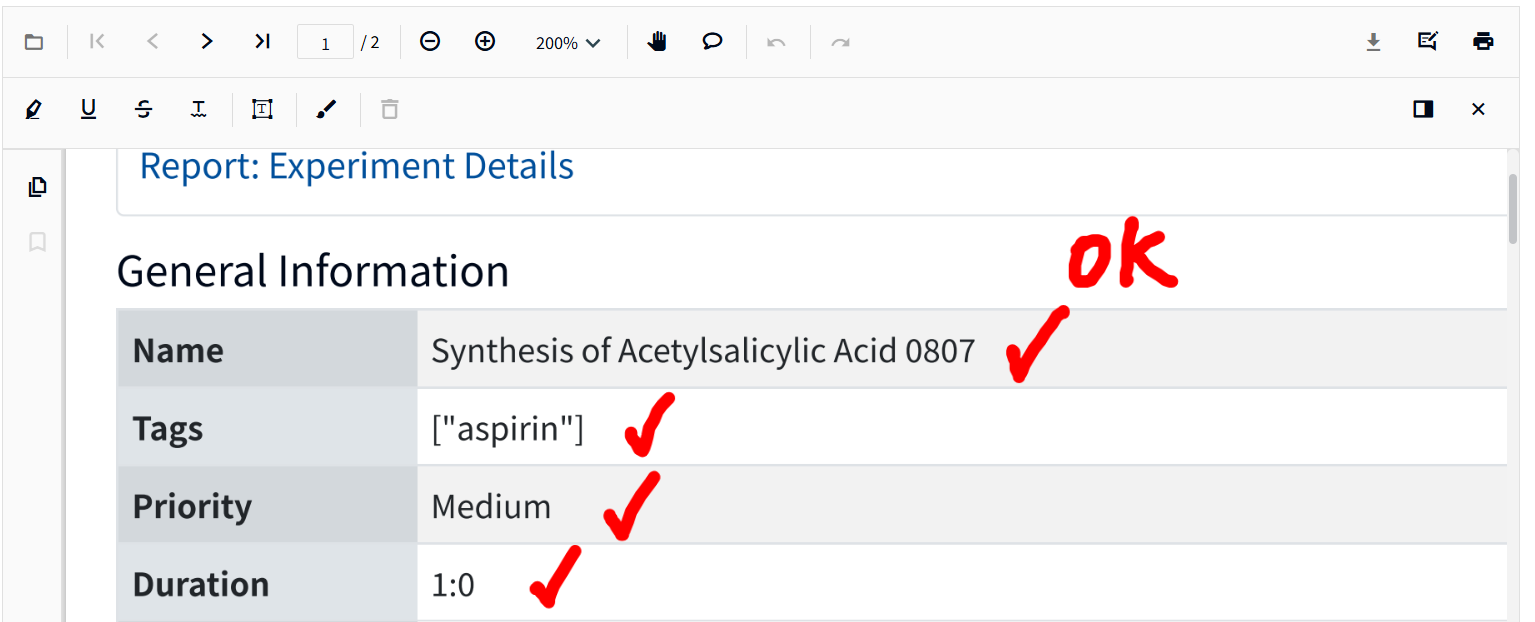
Task: Toggle the annotation edit toolbar
Action: coord(1428,41)
